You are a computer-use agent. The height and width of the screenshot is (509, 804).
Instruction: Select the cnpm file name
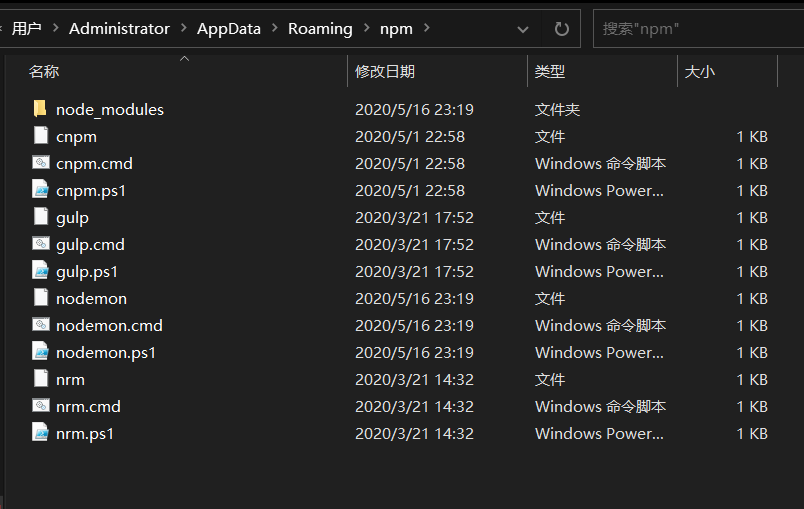[x=76, y=137]
